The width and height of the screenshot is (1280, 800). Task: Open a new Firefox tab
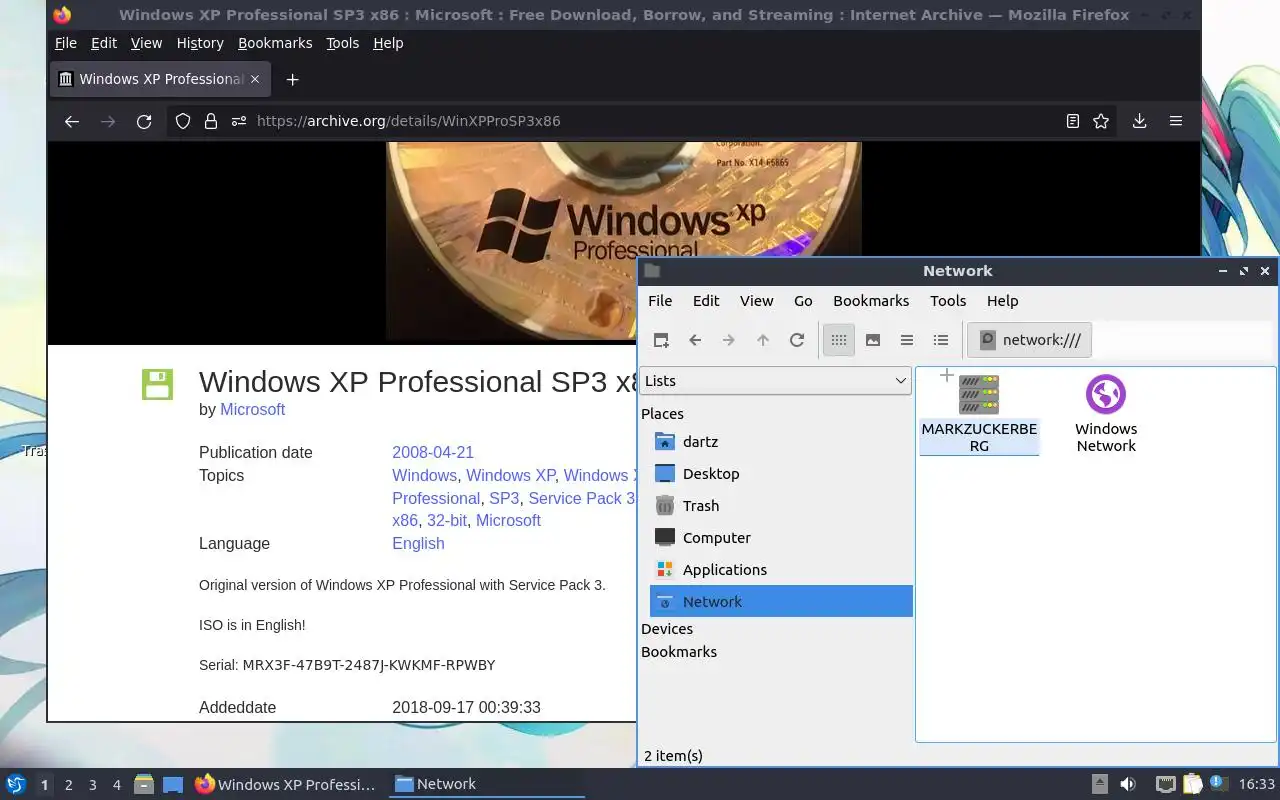[x=292, y=79]
